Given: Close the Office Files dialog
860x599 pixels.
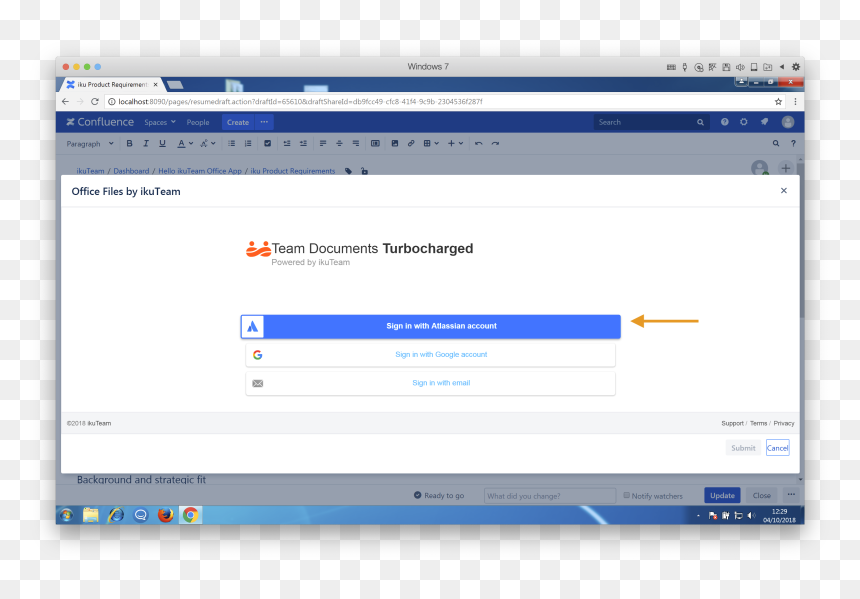Looking at the screenshot, I should (x=784, y=190).
